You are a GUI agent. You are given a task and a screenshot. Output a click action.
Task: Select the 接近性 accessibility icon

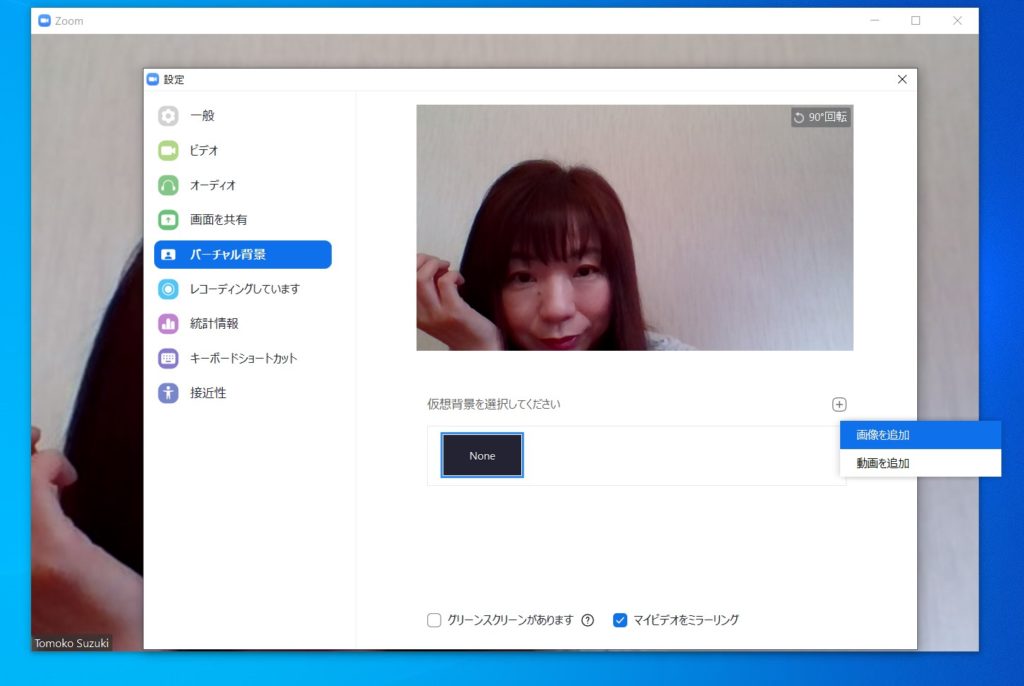[x=168, y=393]
